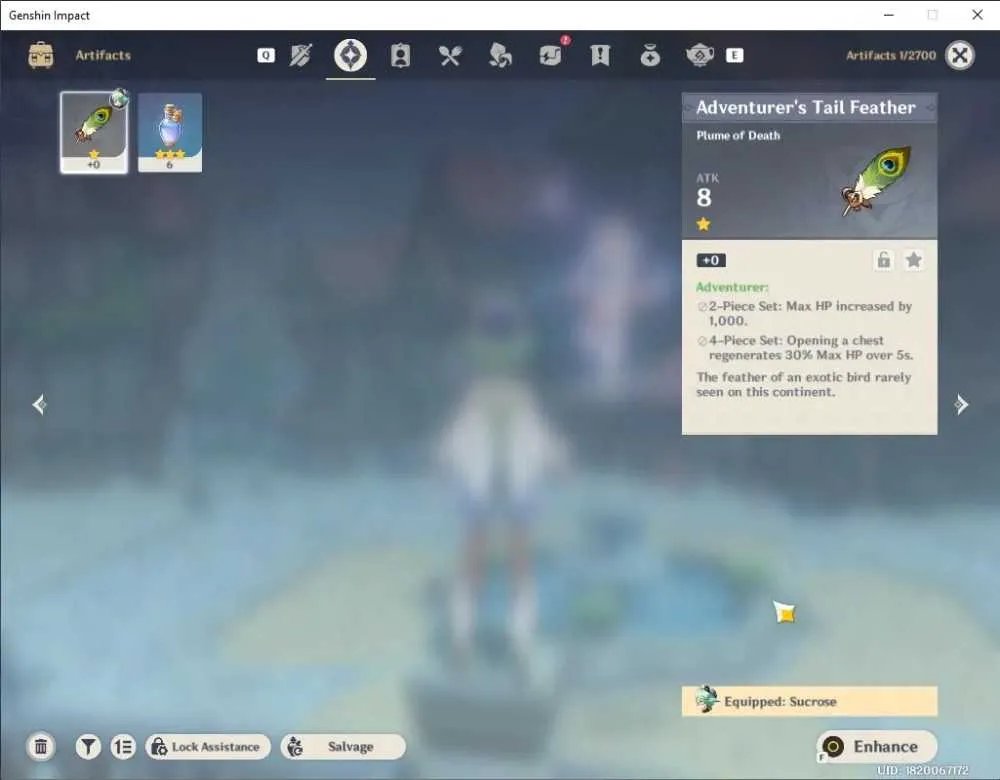Click the one-star rarity icon in details
1000x780 pixels.
pyautogui.click(x=703, y=224)
